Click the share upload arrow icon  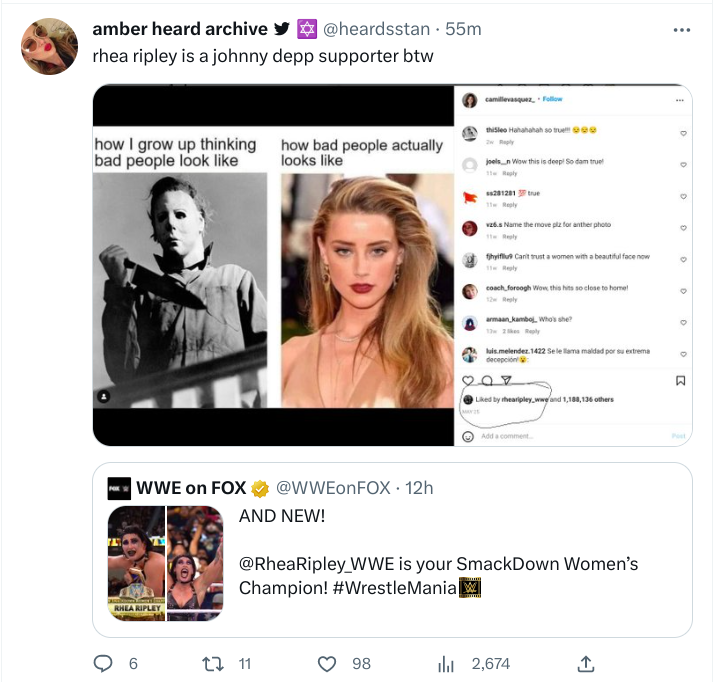tap(586, 663)
